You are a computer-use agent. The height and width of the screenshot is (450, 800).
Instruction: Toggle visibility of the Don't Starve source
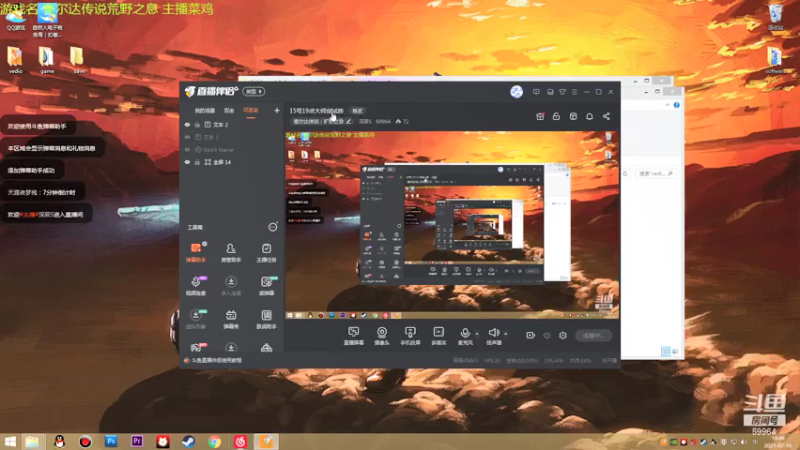point(187,150)
